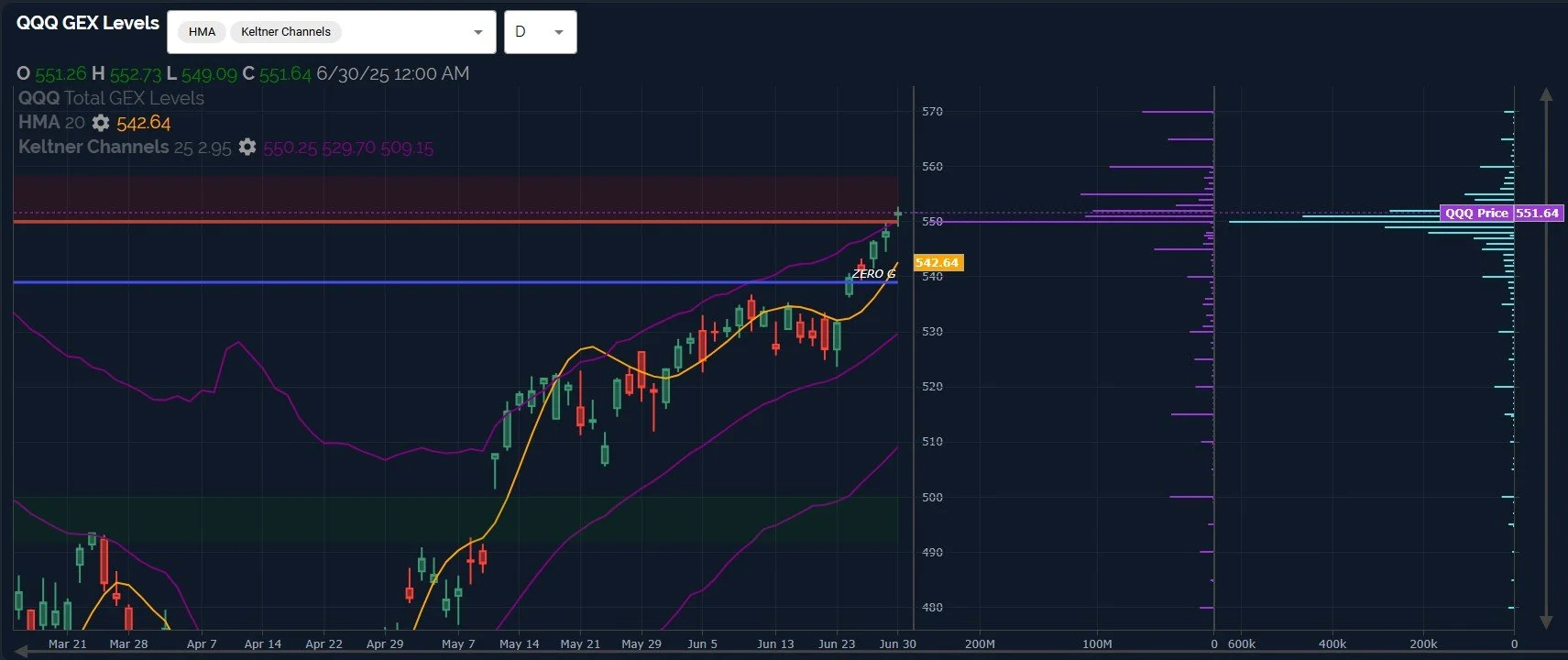Click the Mar 21 date label
Viewport: 1568px width, 660px height.
(67, 644)
